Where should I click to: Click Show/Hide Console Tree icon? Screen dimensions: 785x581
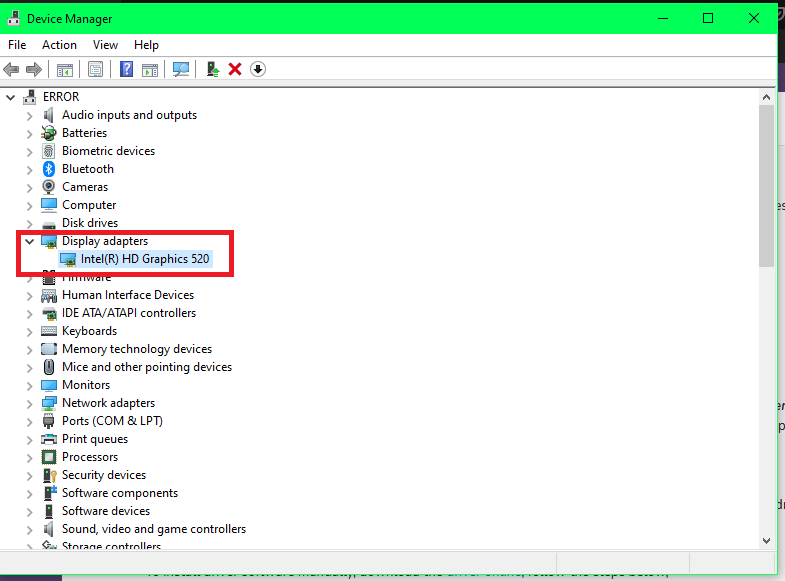[x=65, y=69]
